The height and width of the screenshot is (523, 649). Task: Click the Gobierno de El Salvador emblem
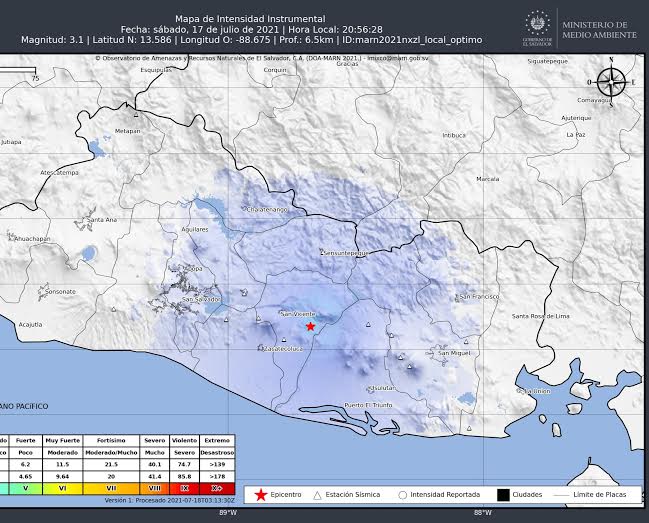pyautogui.click(x=536, y=27)
